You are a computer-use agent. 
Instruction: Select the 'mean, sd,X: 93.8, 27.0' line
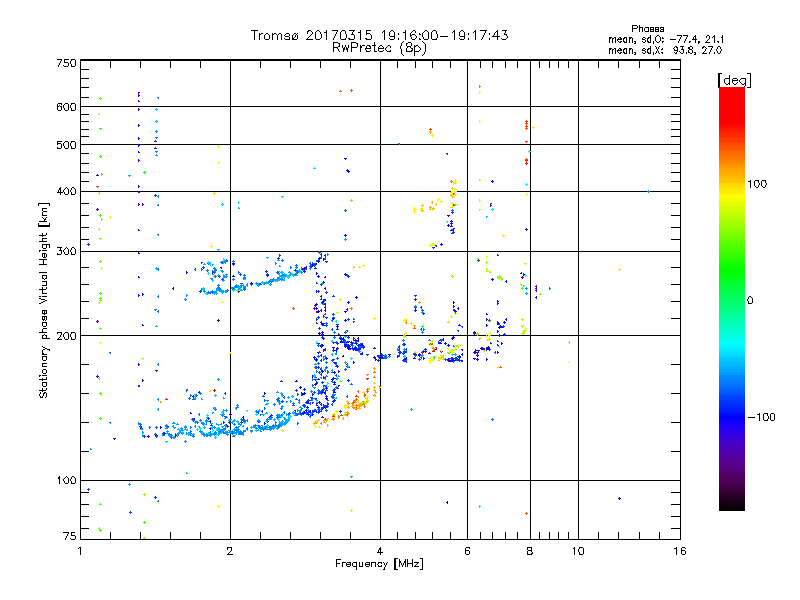665,50
